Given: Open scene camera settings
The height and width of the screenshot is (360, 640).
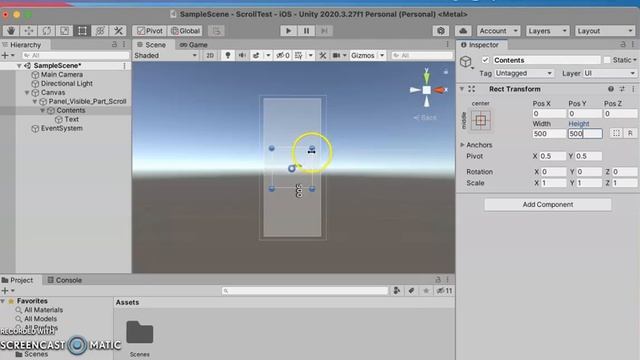Looking at the screenshot, I should (x=337, y=55).
